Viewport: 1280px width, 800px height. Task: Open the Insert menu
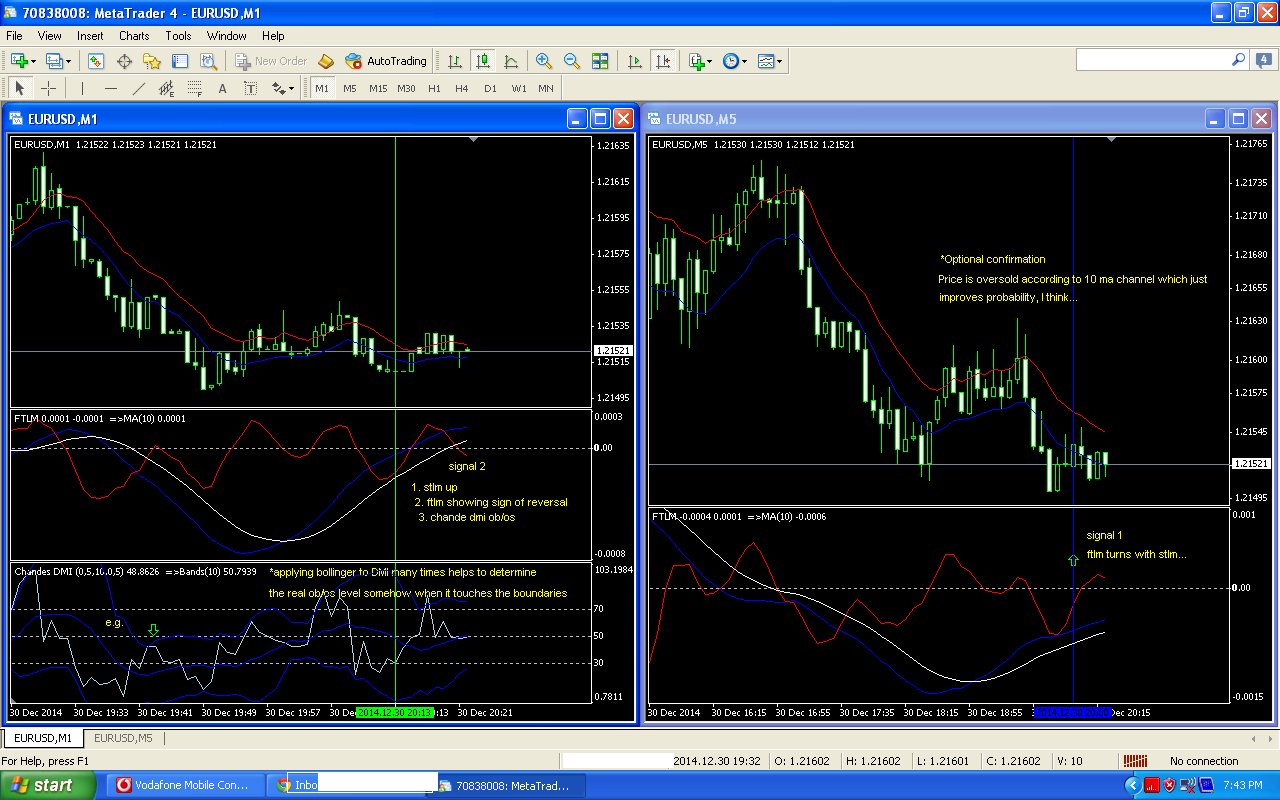(90, 35)
